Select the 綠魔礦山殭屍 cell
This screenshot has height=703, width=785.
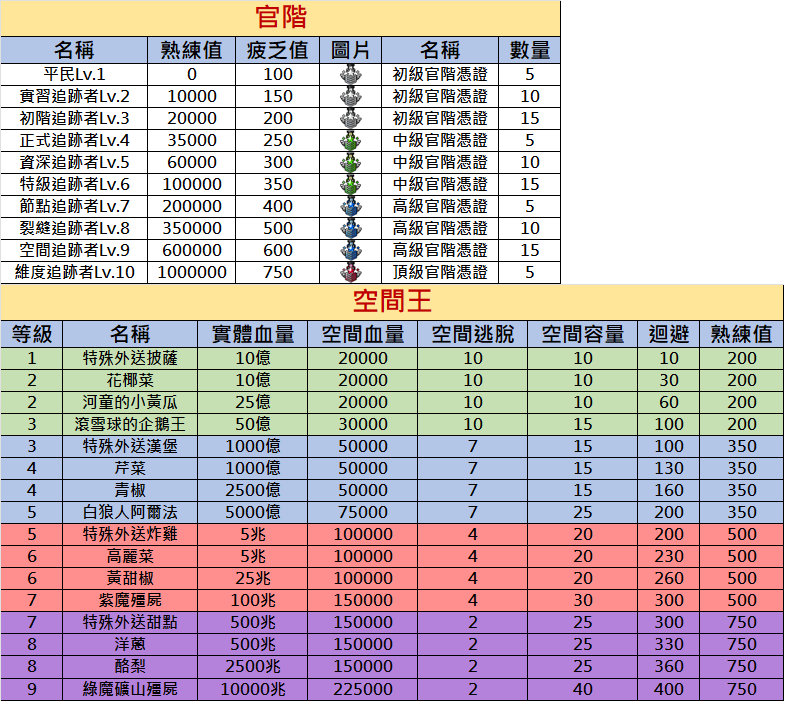pyautogui.click(x=130, y=689)
